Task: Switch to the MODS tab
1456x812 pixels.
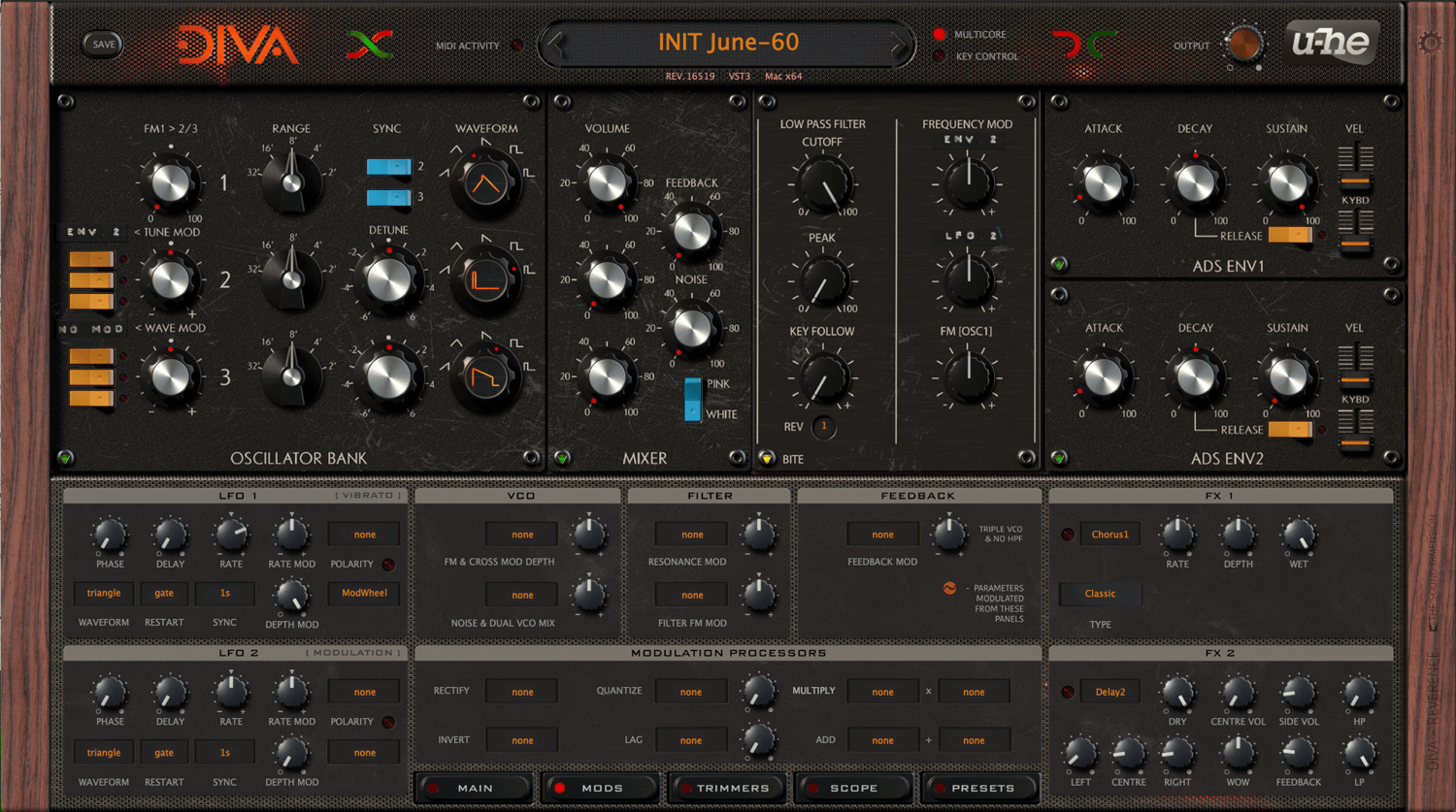Action: 602,788
